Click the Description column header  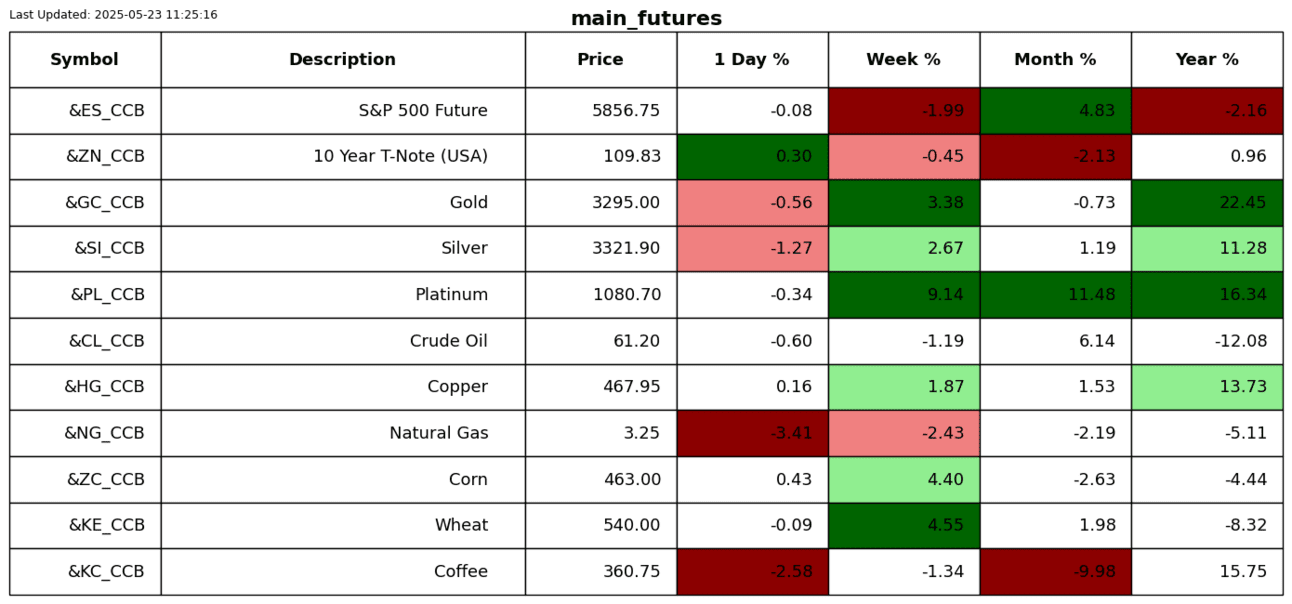pyautogui.click(x=342, y=60)
